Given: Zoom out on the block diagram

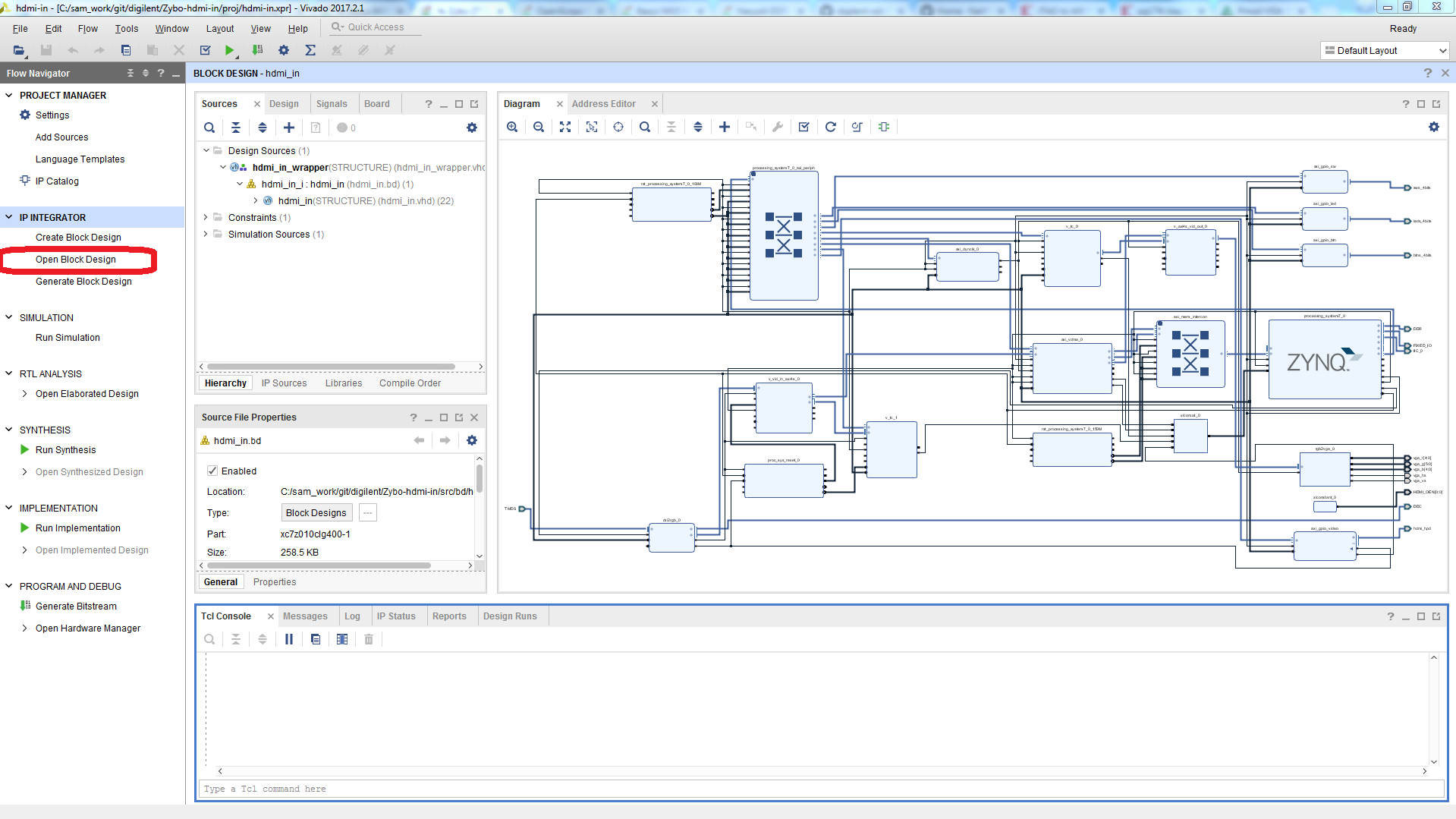Looking at the screenshot, I should pos(539,127).
